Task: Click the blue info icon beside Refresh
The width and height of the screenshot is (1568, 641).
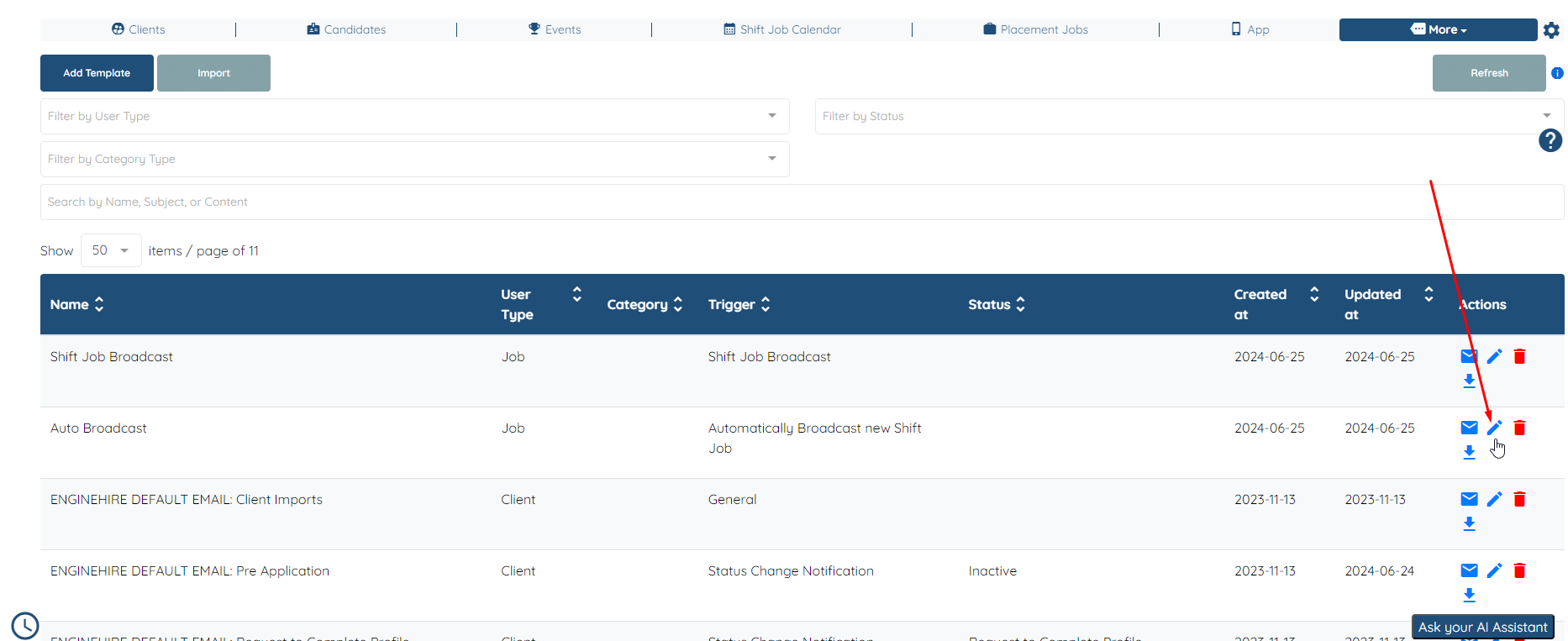Action: pos(1557,73)
